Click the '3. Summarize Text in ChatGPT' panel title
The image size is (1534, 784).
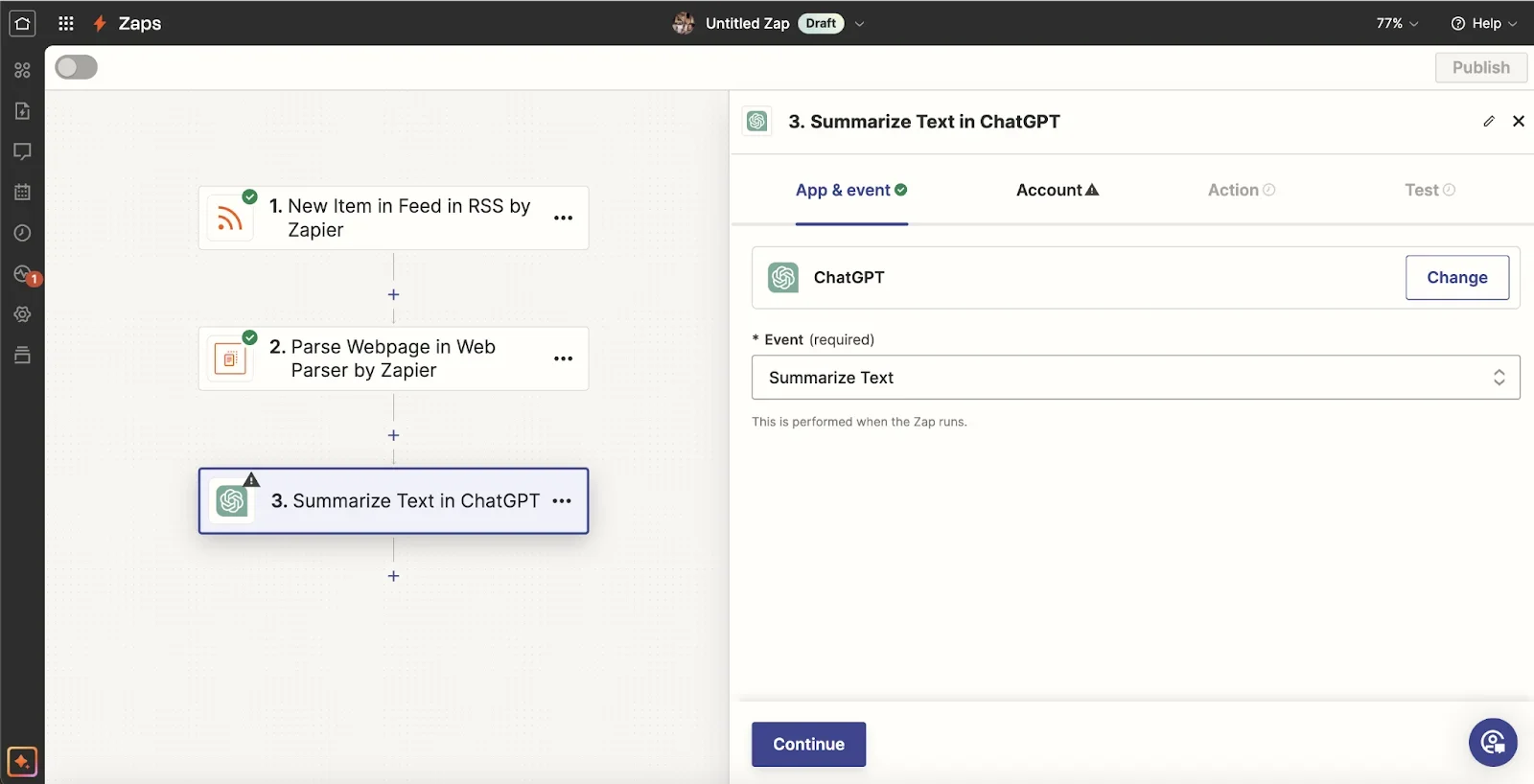[x=924, y=122]
